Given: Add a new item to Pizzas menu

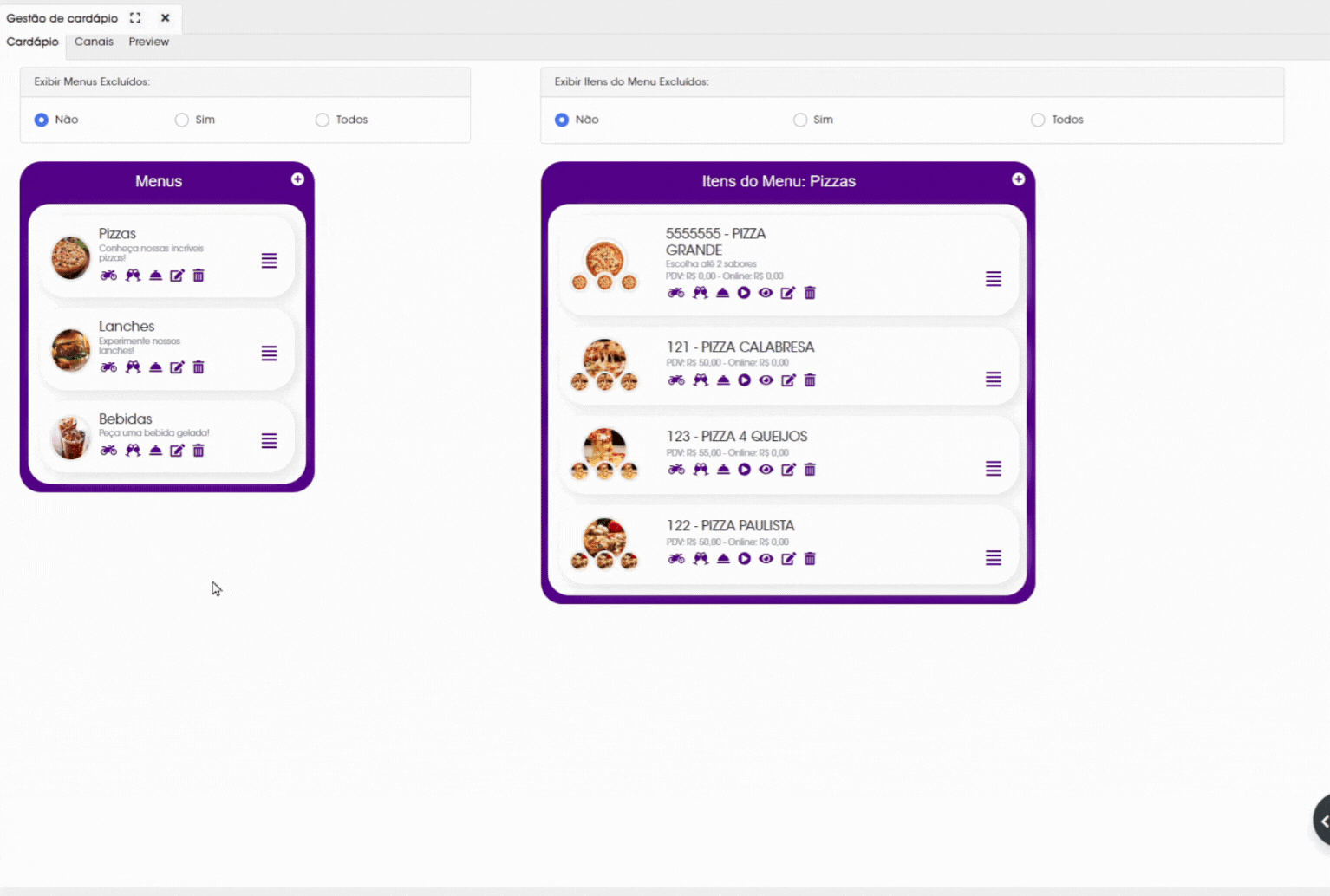Looking at the screenshot, I should [x=1019, y=179].
